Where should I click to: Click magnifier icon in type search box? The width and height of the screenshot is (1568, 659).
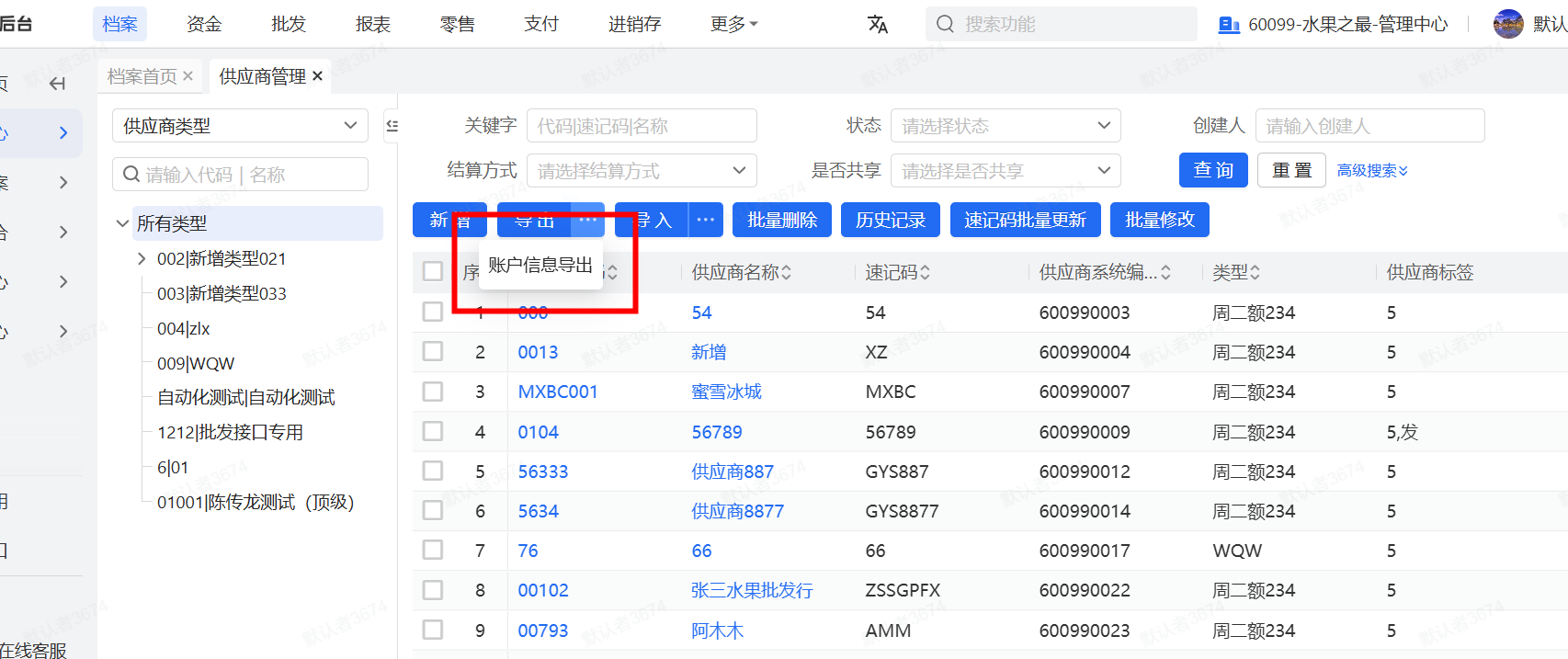point(131,174)
